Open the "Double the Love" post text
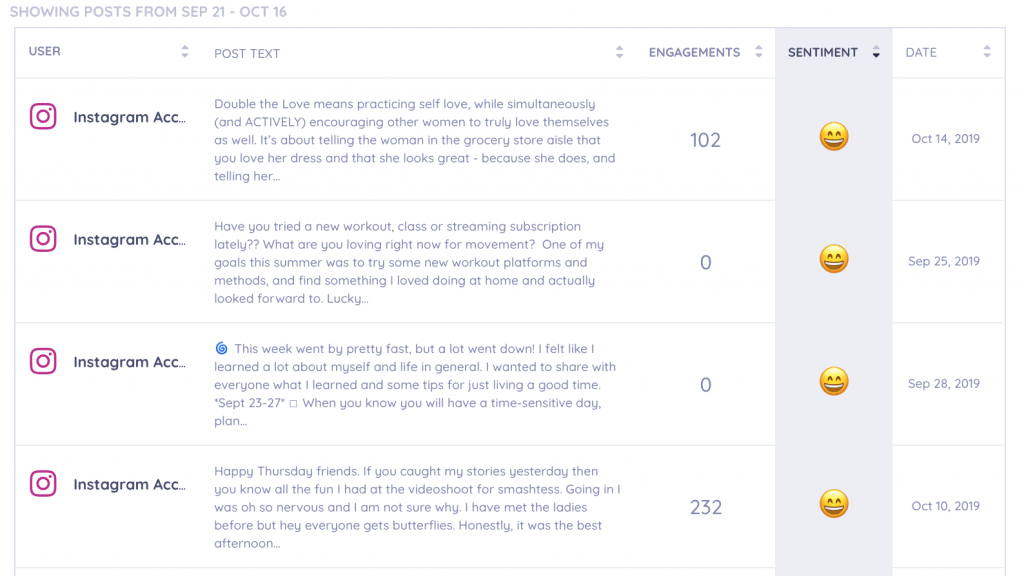The image size is (1024, 576). click(x=415, y=140)
